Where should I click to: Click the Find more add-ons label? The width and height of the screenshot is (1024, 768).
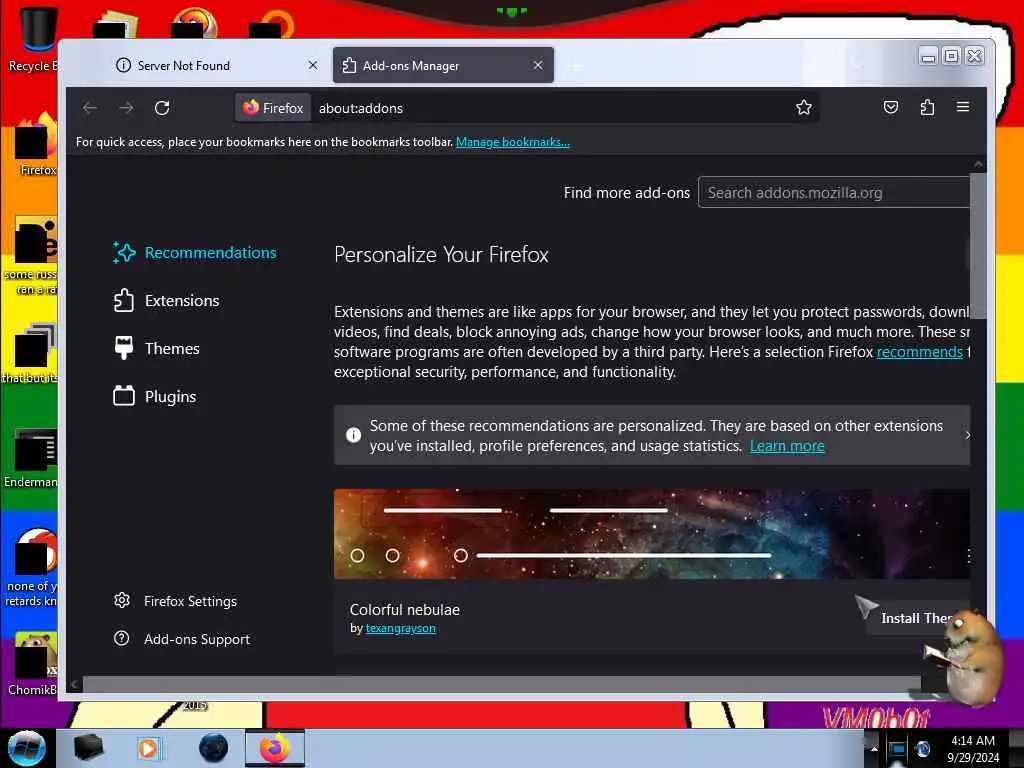tap(626, 193)
